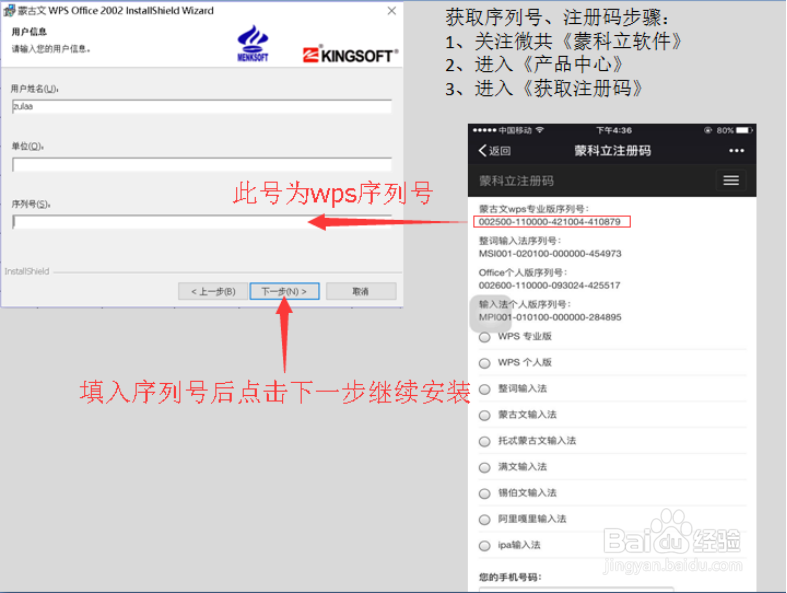Image resolution: width=787 pixels, height=593 pixels.
Task: Click the Back (上一步) button
Action: click(x=213, y=291)
